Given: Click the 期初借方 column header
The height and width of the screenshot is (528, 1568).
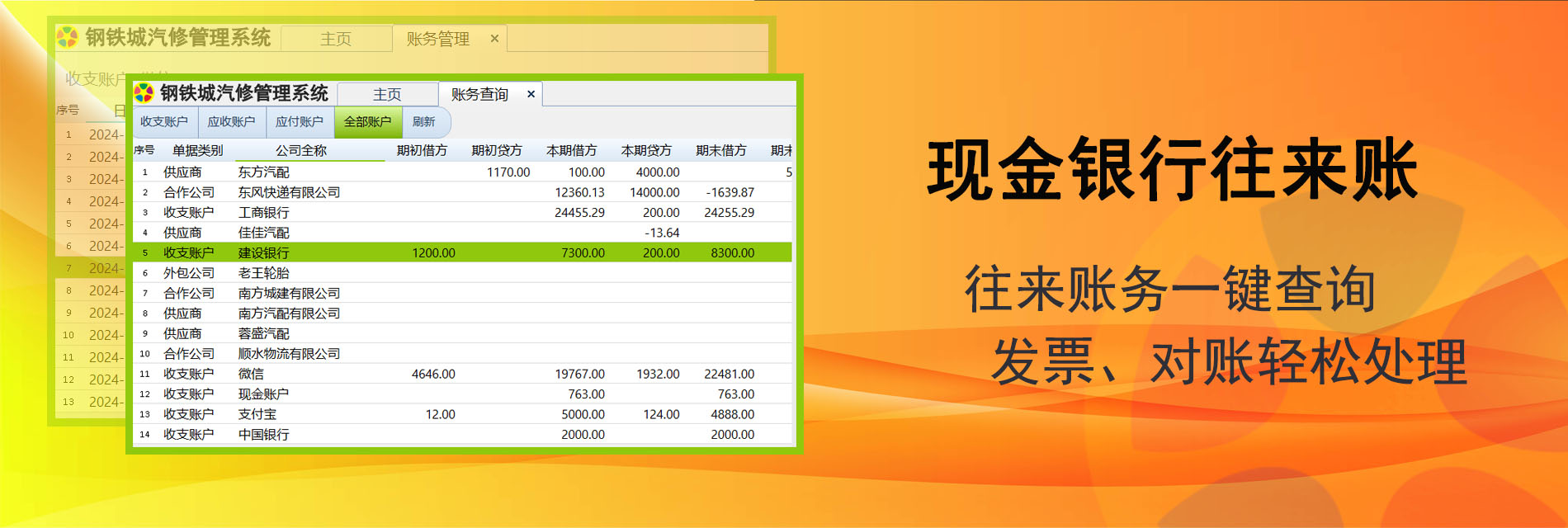Looking at the screenshot, I should click(x=422, y=150).
